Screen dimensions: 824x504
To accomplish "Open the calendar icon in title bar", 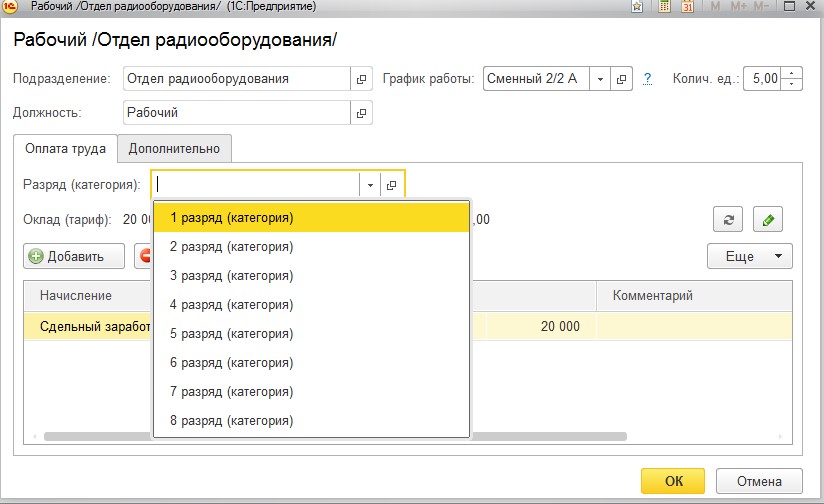I will 687,7.
